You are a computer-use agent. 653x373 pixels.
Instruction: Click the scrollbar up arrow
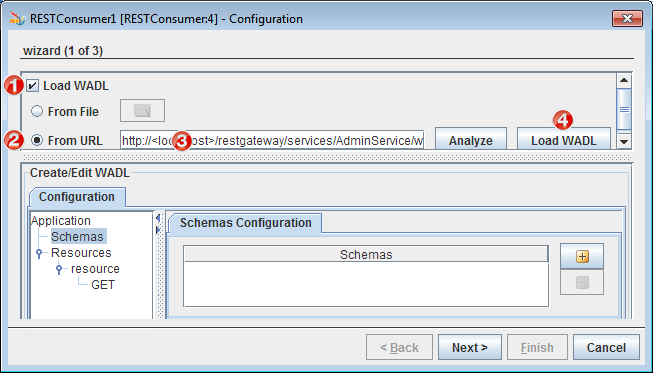pos(624,81)
